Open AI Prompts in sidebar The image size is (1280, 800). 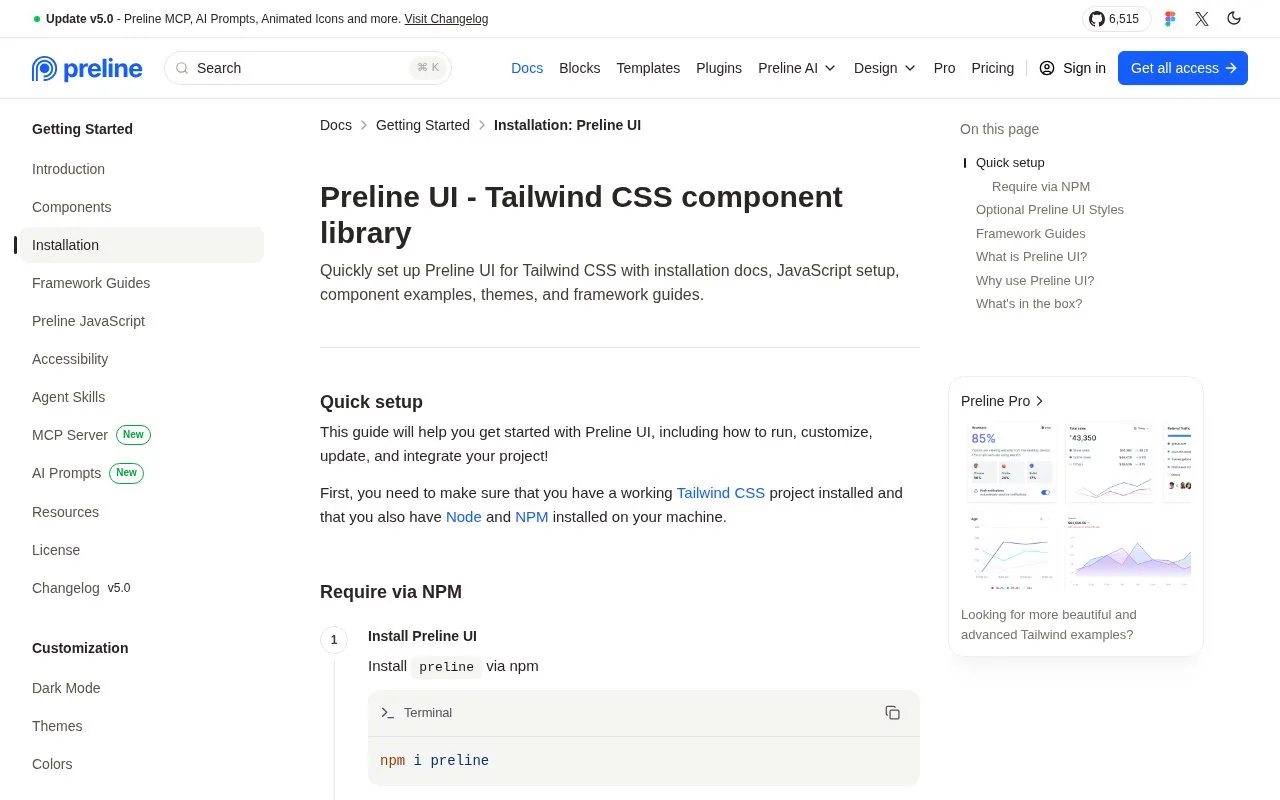pyautogui.click(x=142, y=473)
